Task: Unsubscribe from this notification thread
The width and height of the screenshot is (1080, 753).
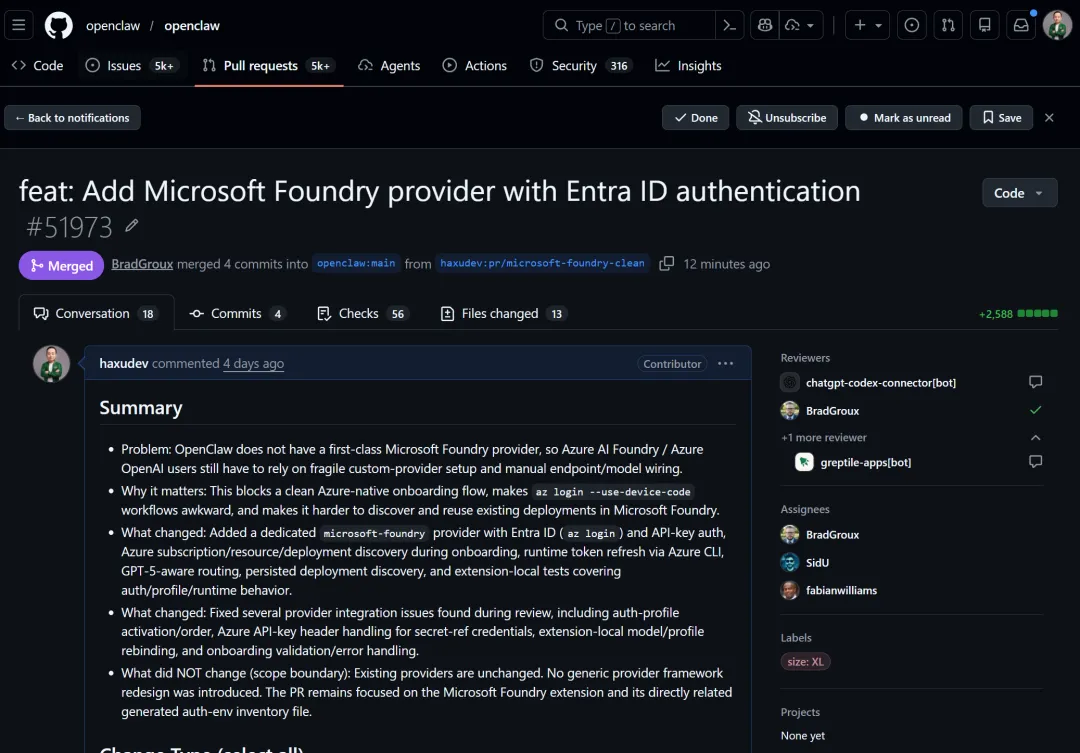Action: [787, 118]
